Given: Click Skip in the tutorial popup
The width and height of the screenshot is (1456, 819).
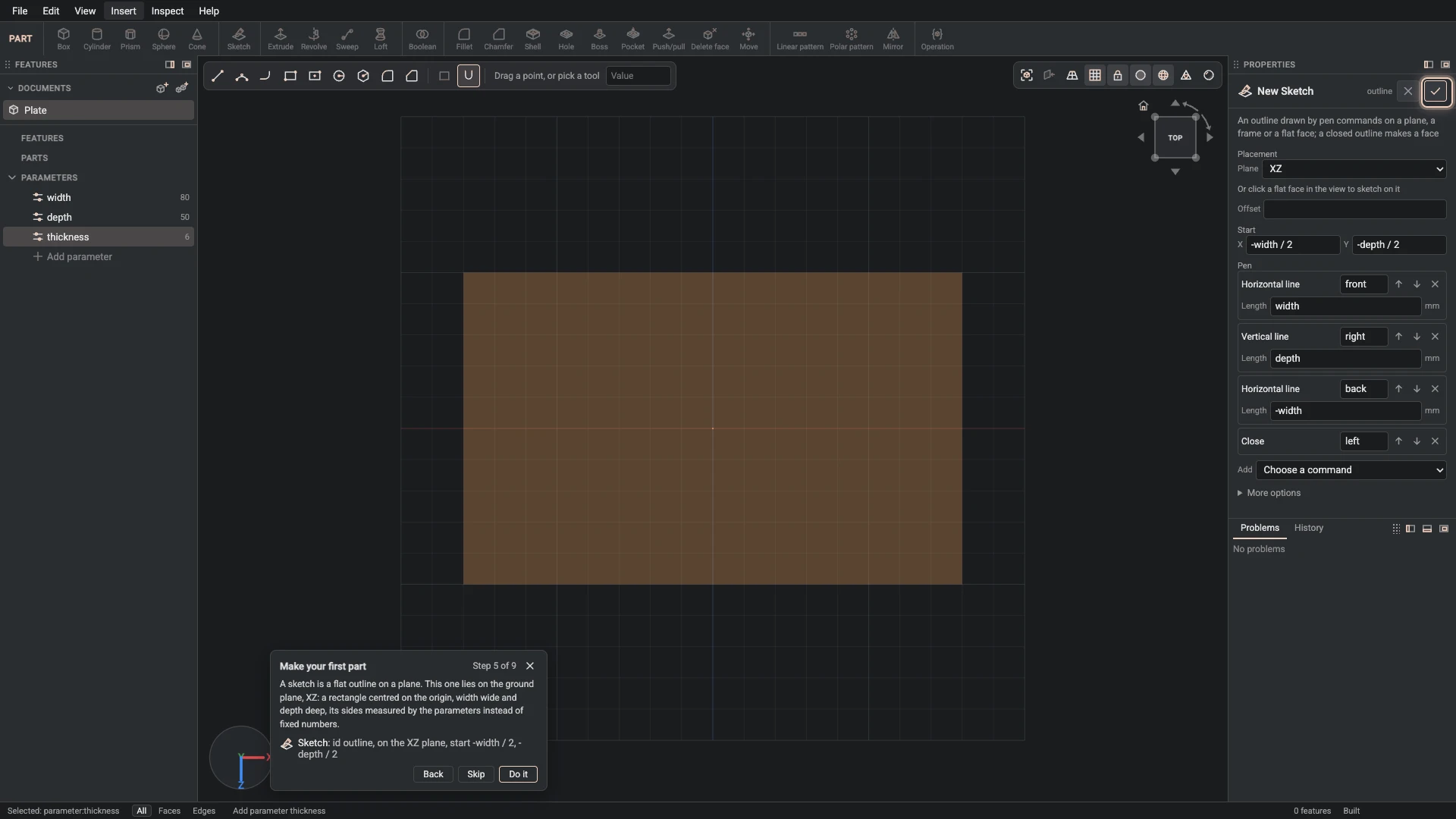Looking at the screenshot, I should point(476,774).
